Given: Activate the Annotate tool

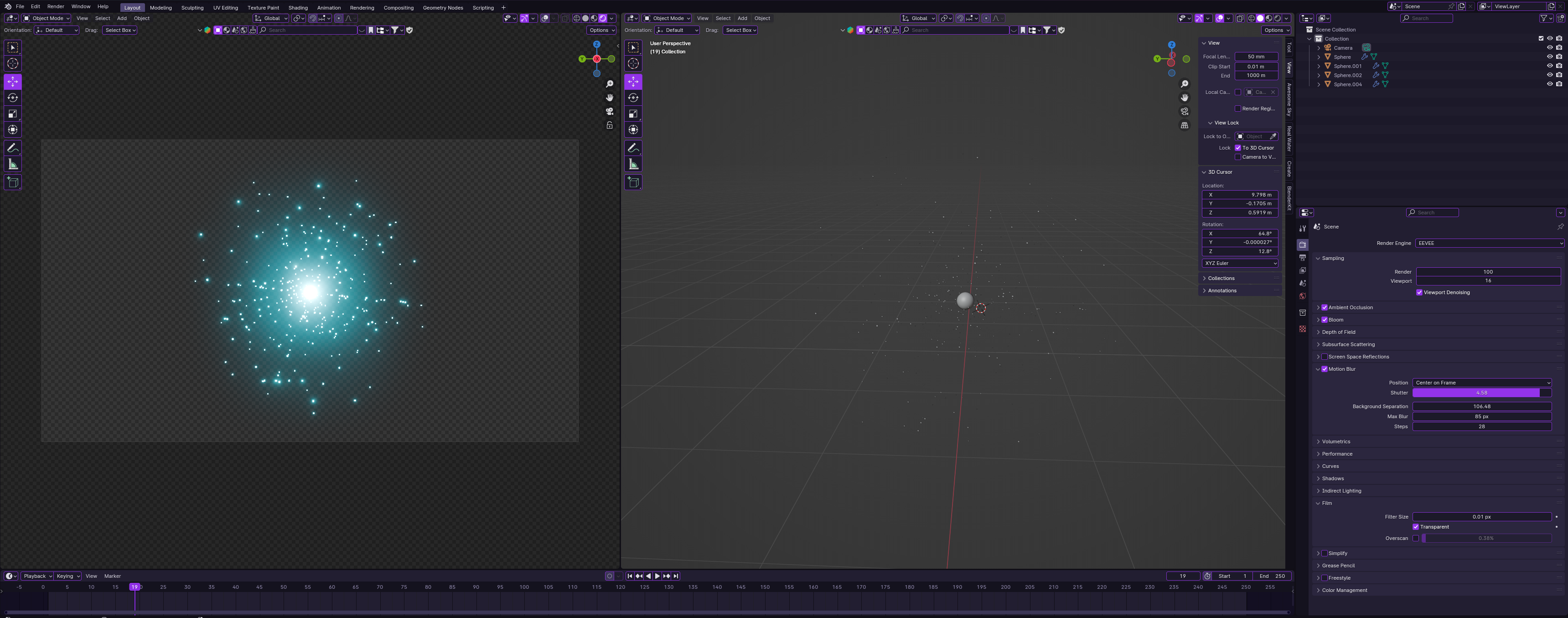Looking at the screenshot, I should (12, 147).
